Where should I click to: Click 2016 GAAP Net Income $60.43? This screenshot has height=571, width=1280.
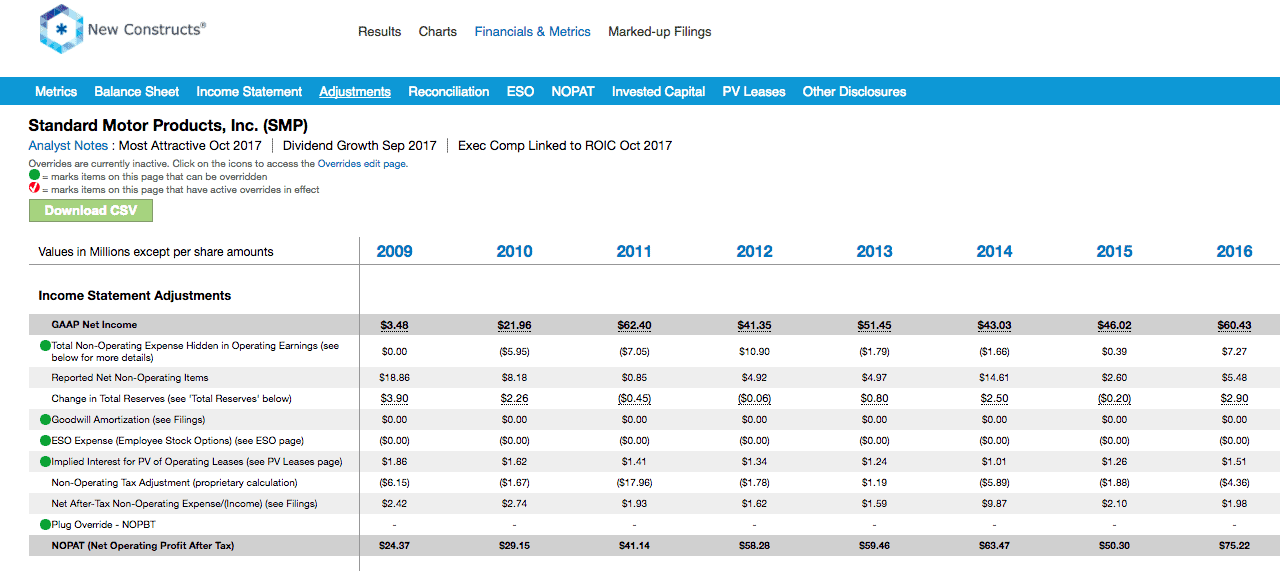(x=1234, y=325)
